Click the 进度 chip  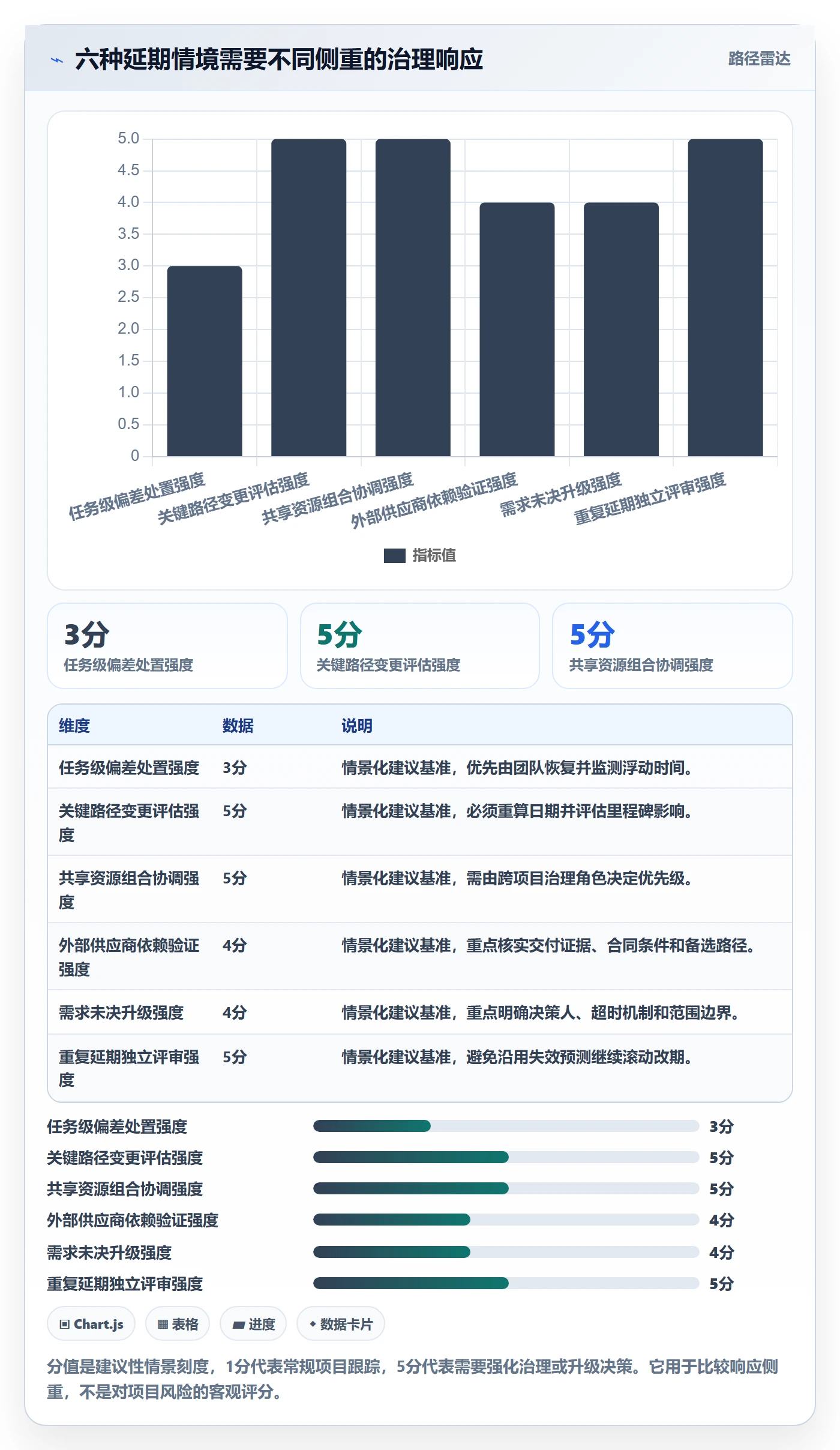point(253,1323)
